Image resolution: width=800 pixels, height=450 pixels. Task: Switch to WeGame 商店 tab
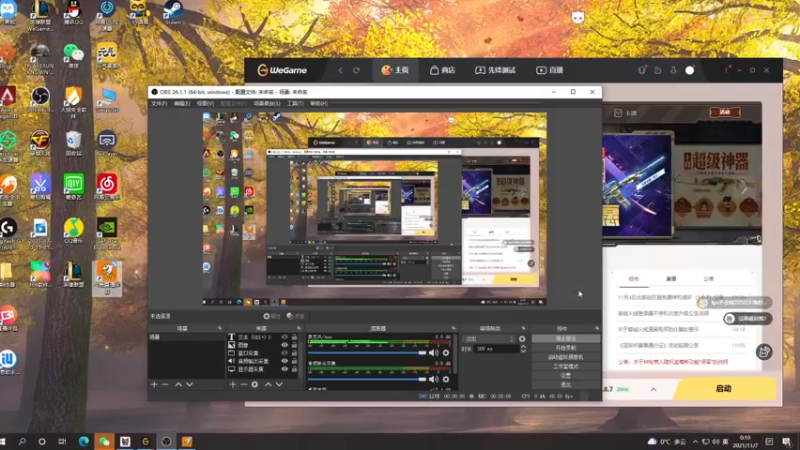442,70
